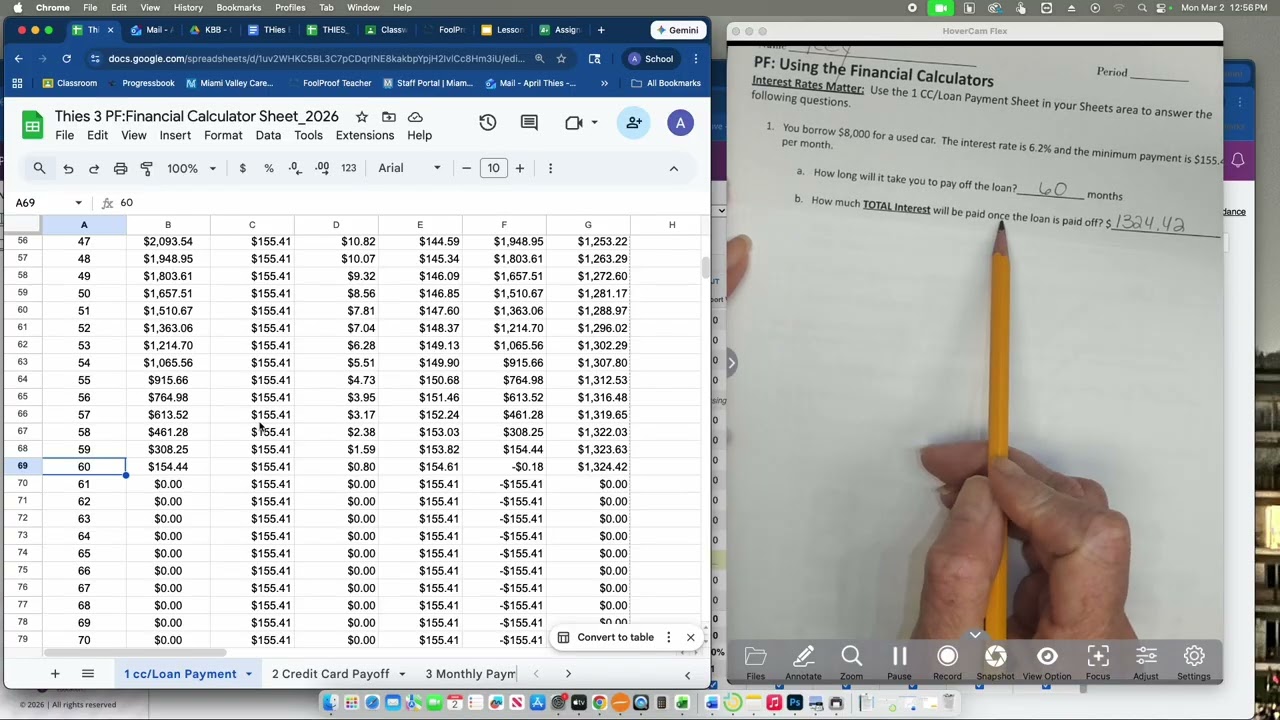1280x720 pixels.
Task: Open the File menu in Sheets
Action: (64, 135)
